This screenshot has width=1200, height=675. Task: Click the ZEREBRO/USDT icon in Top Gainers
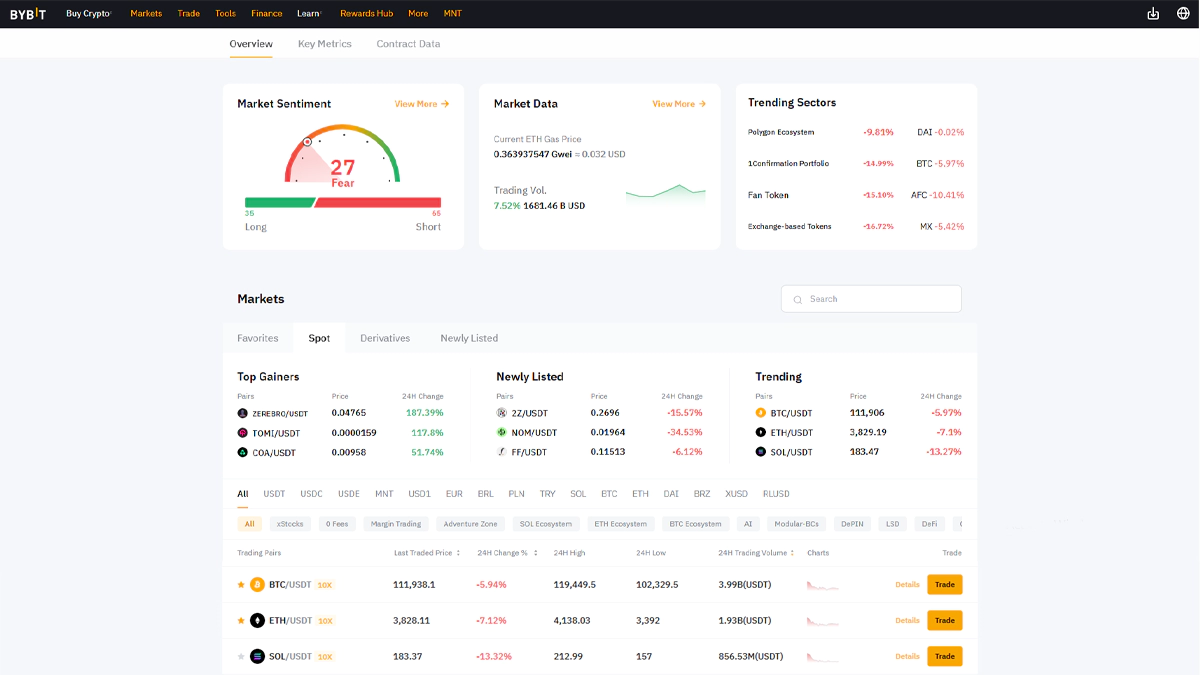243,413
